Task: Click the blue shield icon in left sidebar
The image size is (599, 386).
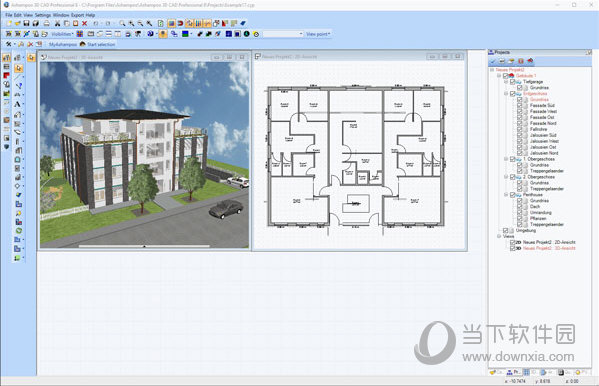Action: [6, 147]
